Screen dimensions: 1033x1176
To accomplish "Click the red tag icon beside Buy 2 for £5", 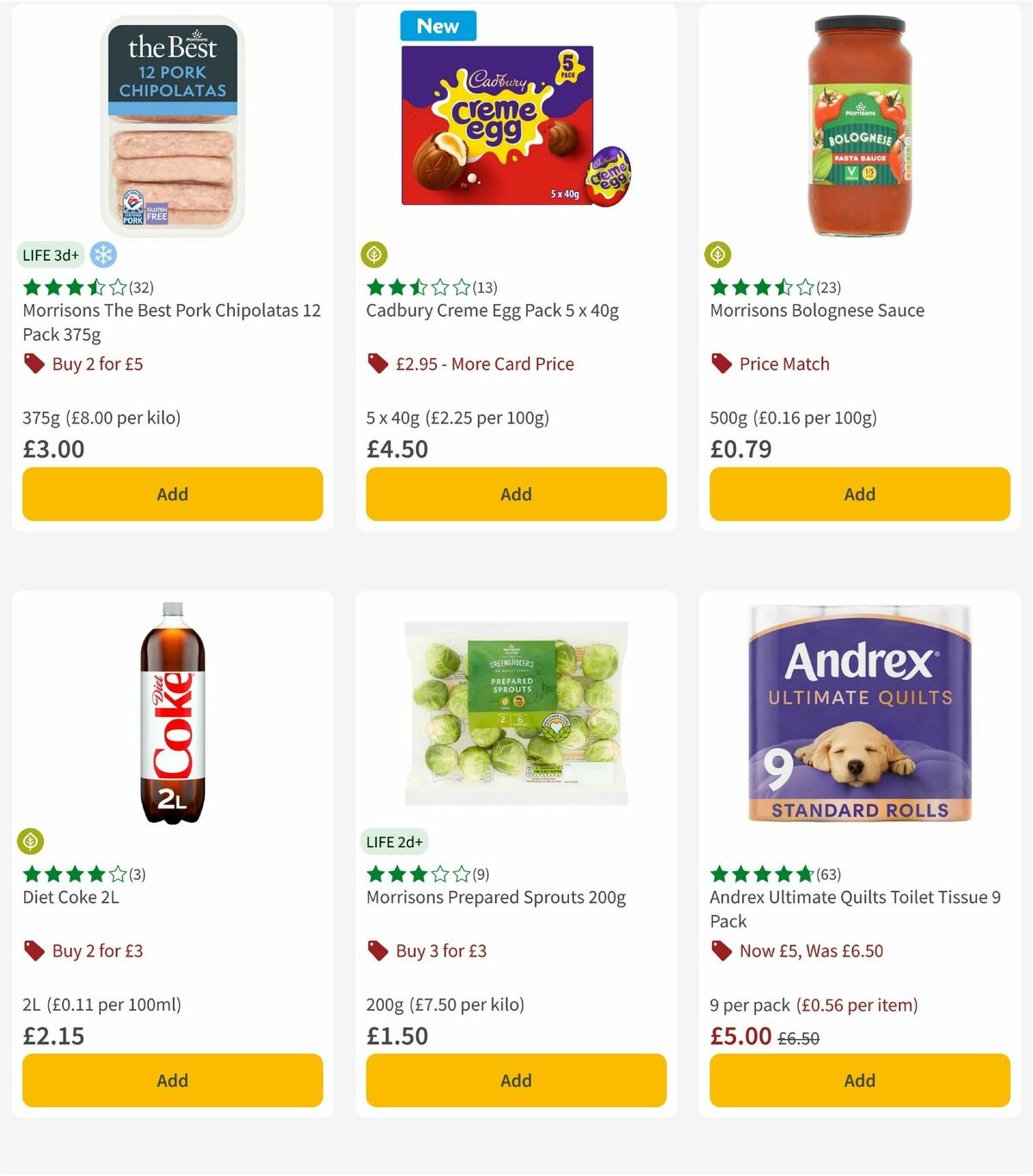I will tap(34, 363).
